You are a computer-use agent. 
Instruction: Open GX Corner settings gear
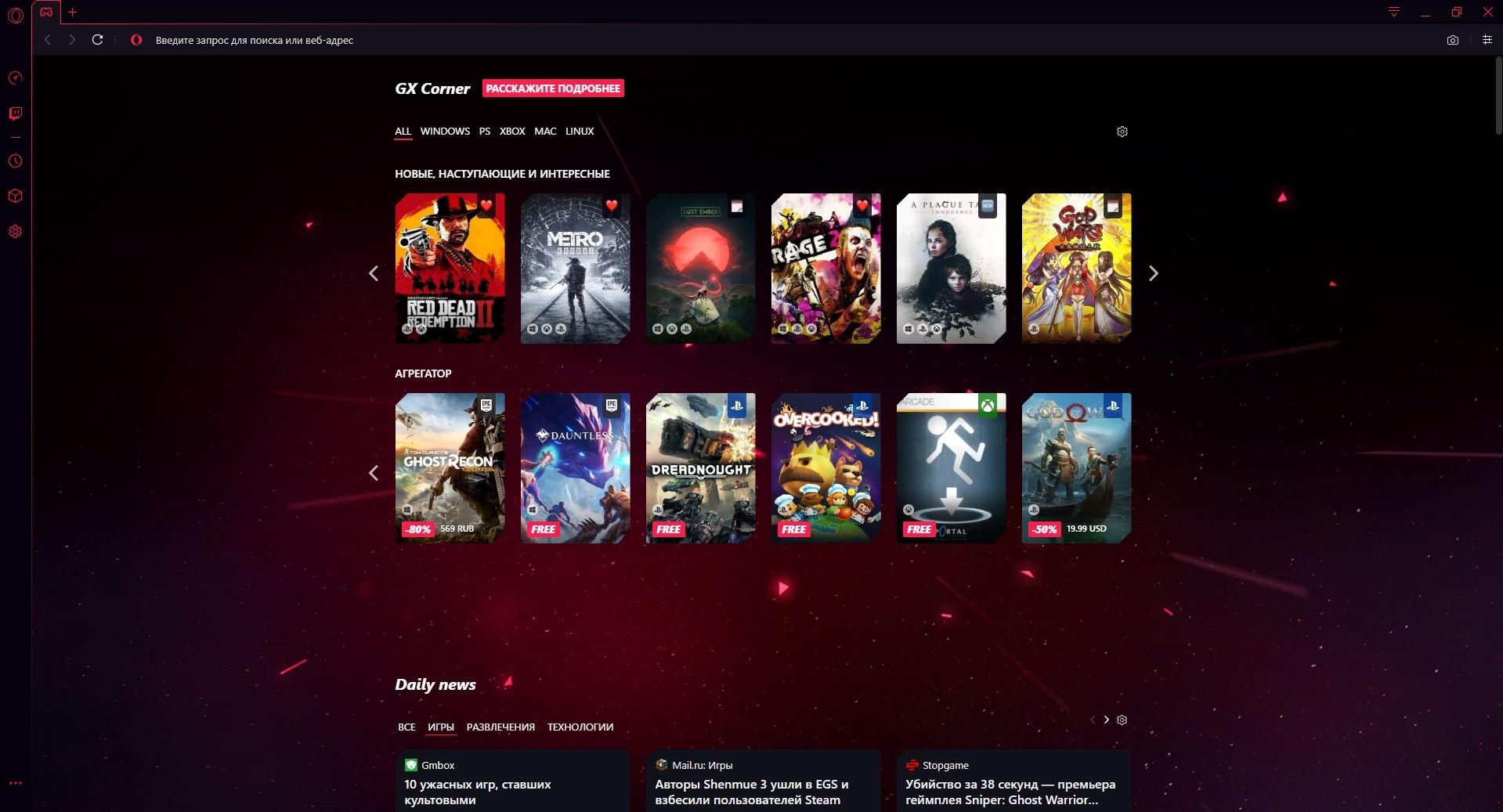tap(1122, 132)
